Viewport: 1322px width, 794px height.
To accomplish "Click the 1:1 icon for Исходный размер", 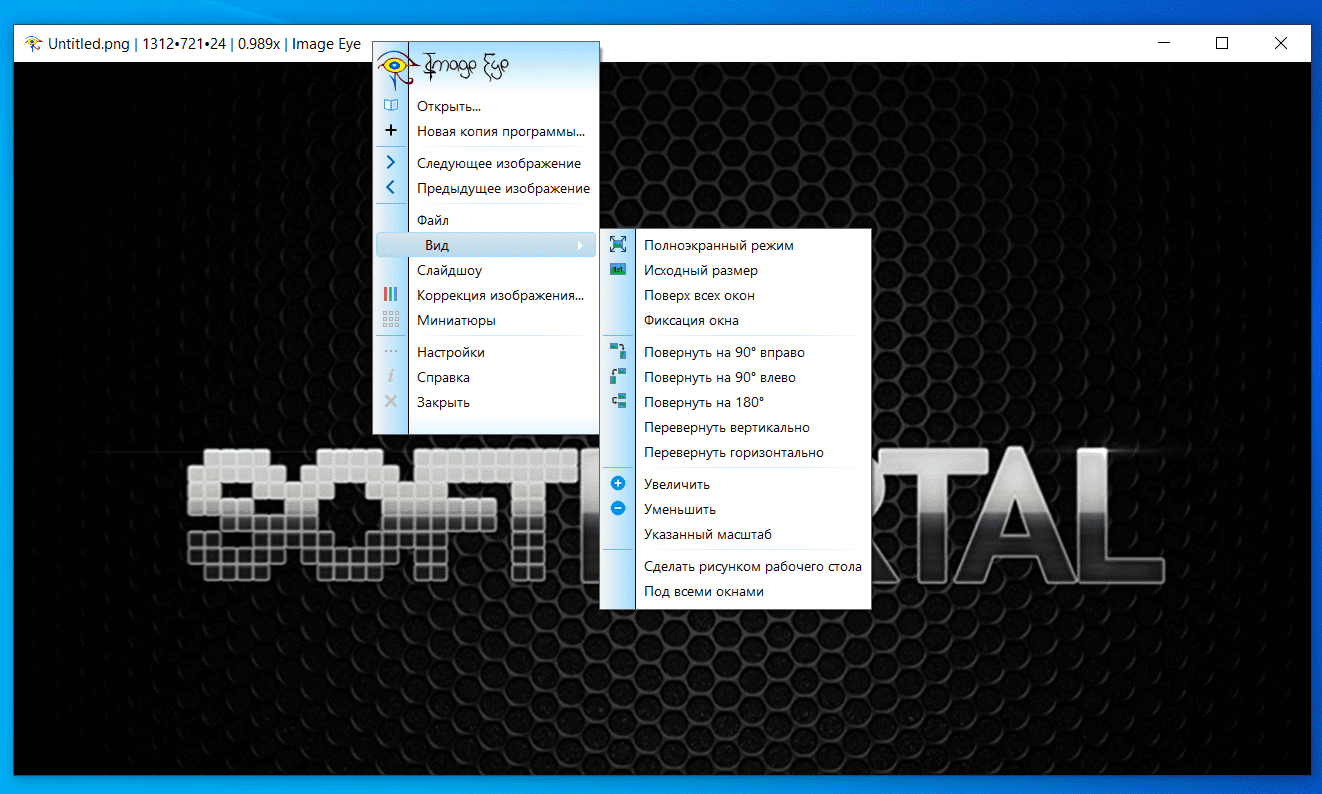I will click(x=618, y=269).
